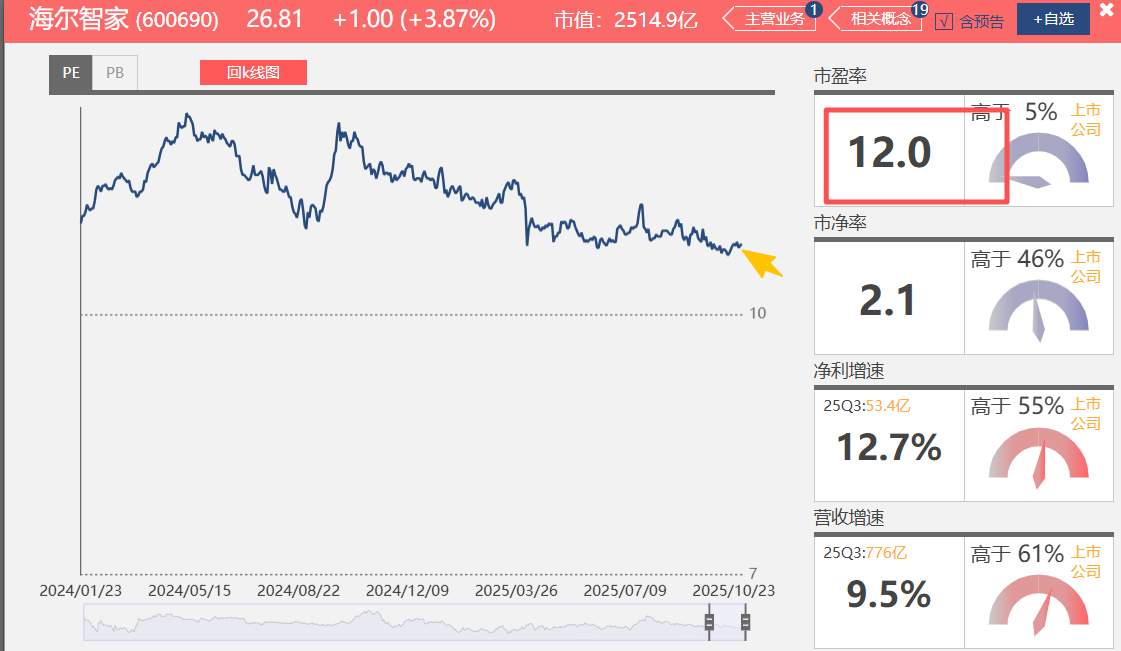Click the 25Q3:776亿 label

pos(865,553)
